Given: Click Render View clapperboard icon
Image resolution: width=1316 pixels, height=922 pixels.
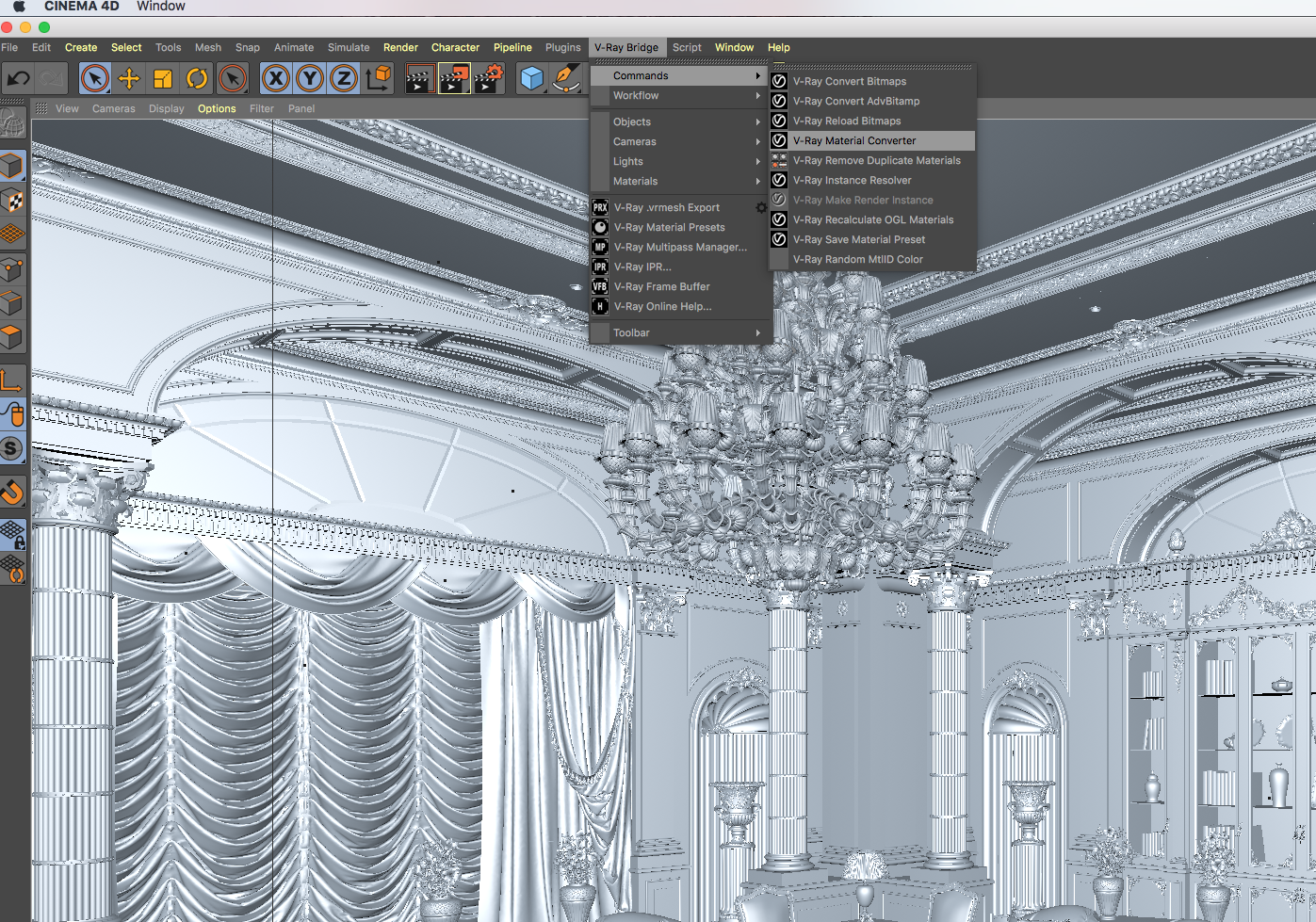Looking at the screenshot, I should pyautogui.click(x=419, y=78).
